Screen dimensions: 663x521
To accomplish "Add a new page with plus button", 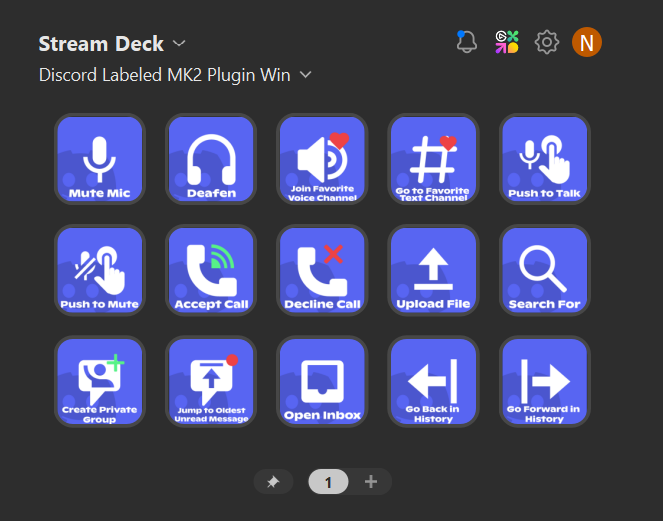I will (x=371, y=481).
